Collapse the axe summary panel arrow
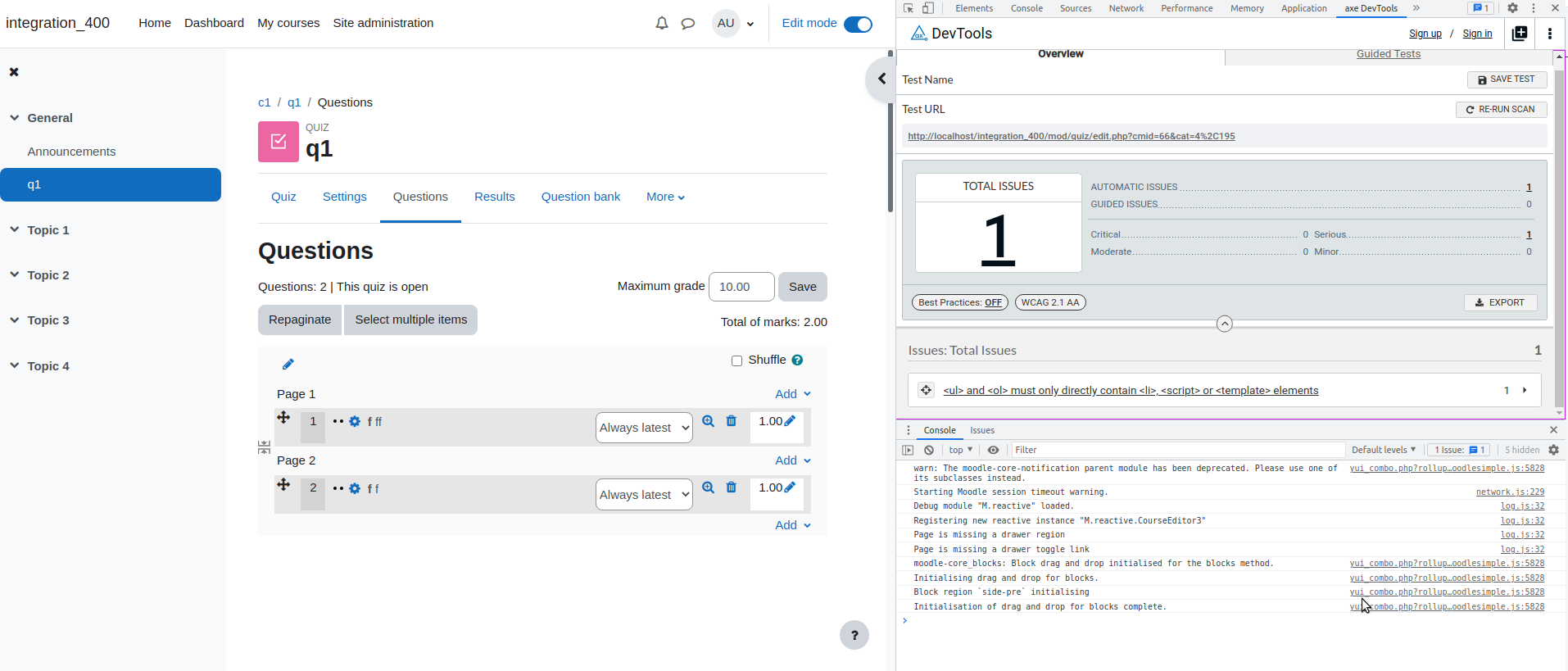Viewport: 1568px width, 671px height. coord(1224,324)
